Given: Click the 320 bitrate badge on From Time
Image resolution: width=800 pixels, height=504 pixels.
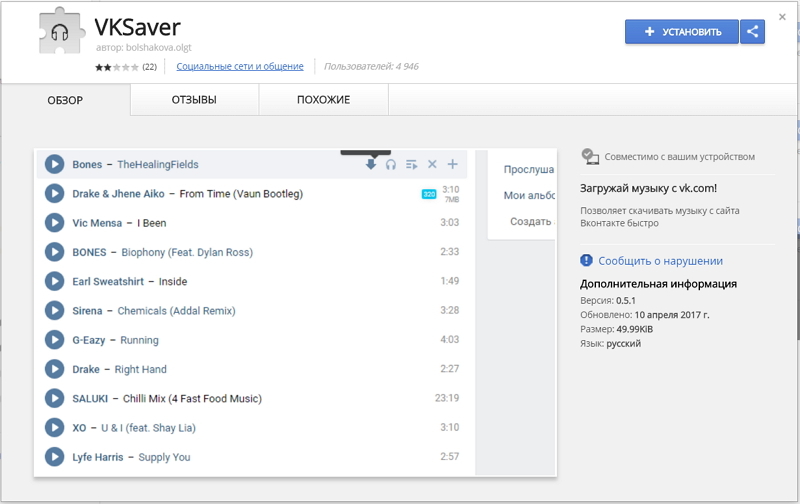Looking at the screenshot, I should tap(428, 194).
